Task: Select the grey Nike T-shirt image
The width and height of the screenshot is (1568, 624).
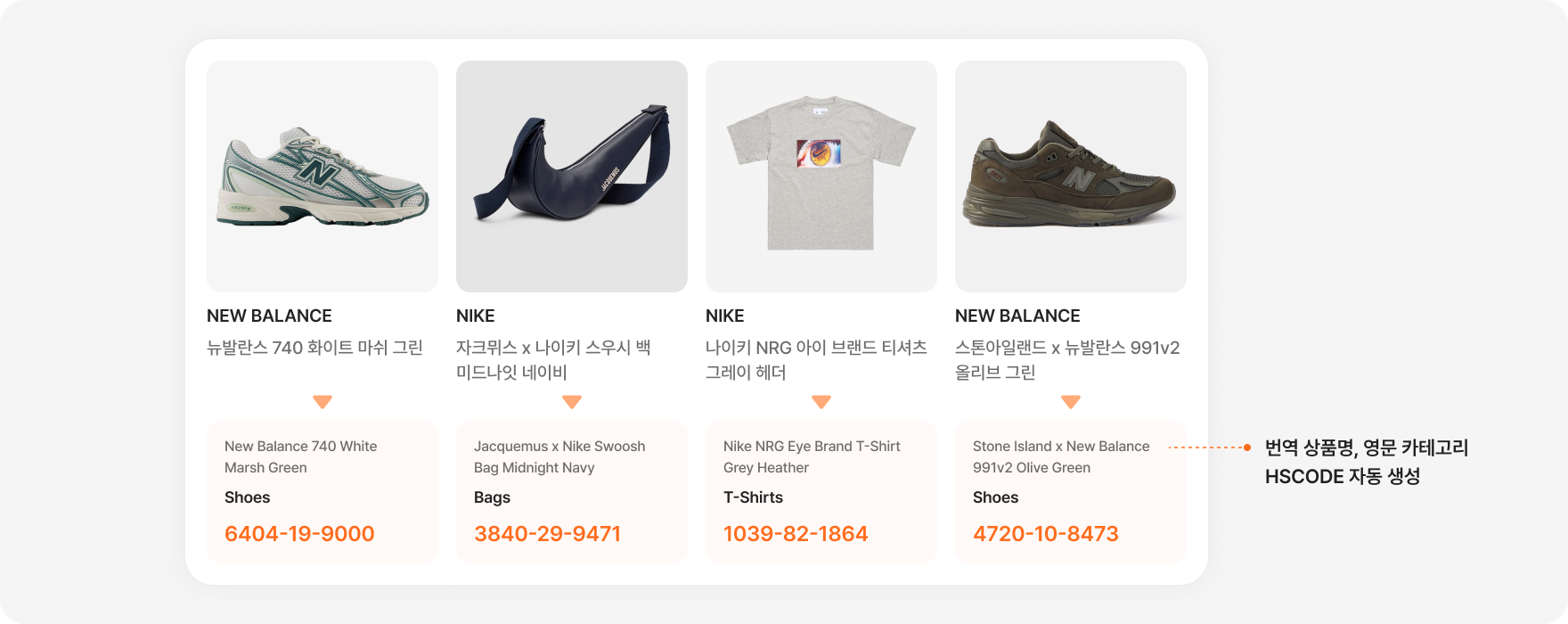Action: 821,177
